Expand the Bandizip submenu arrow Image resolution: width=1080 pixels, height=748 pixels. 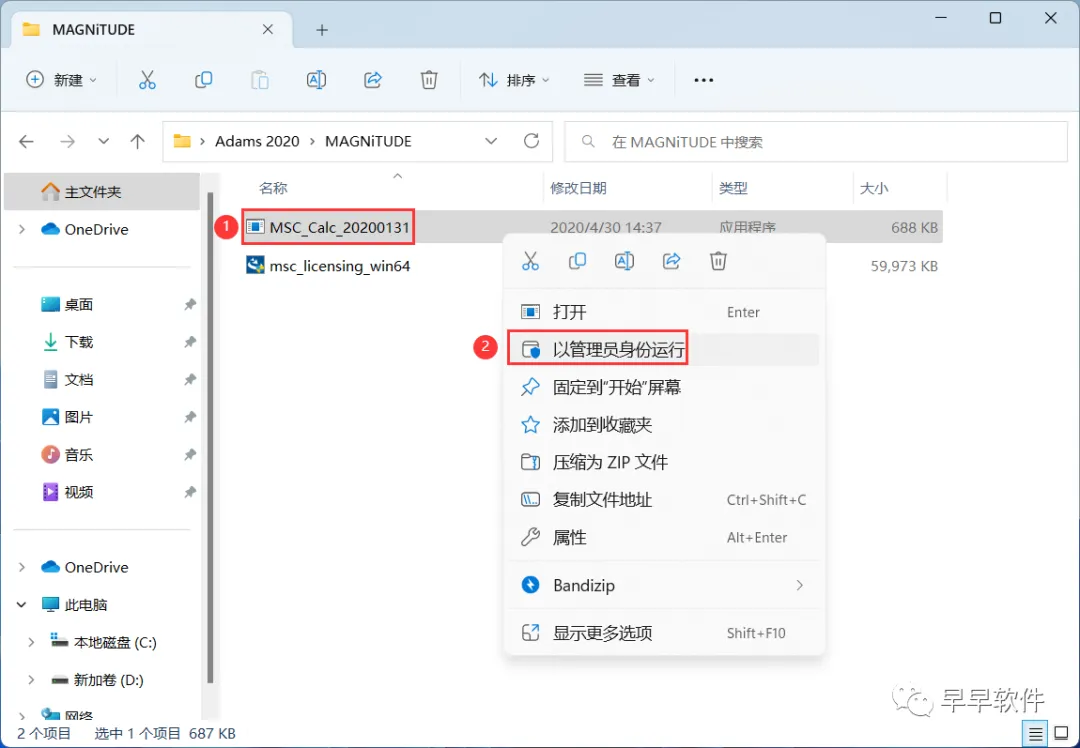800,585
